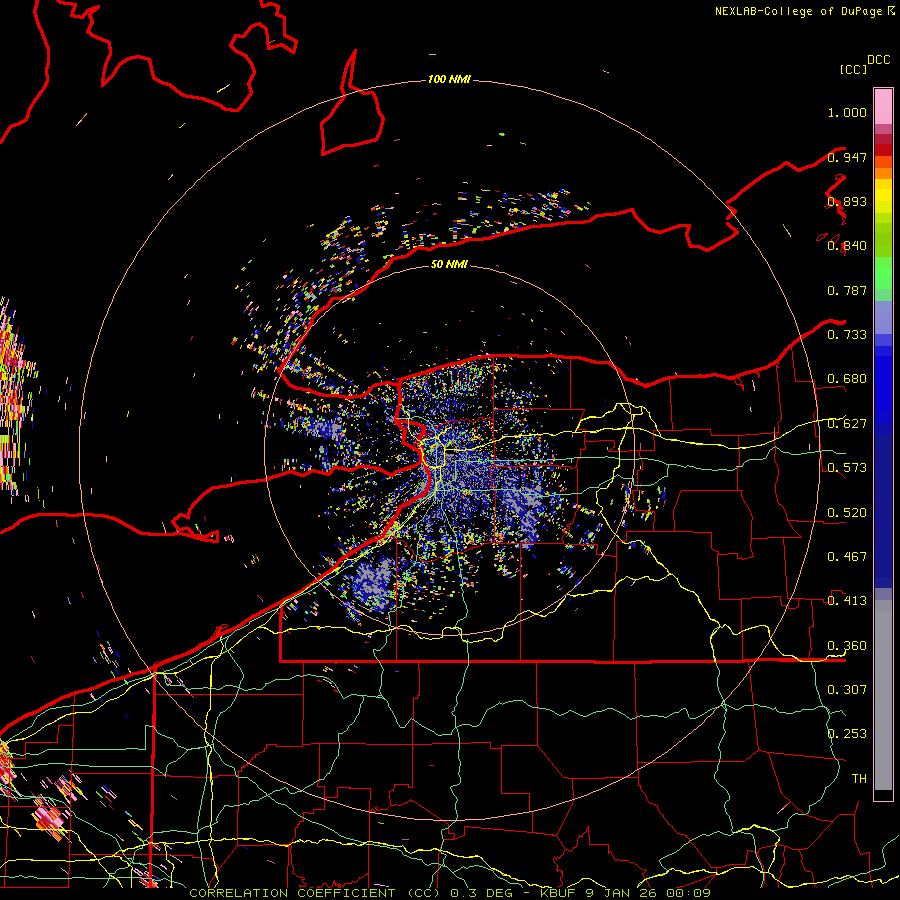Pick the pink swatch at the color bar top

click(x=883, y=106)
